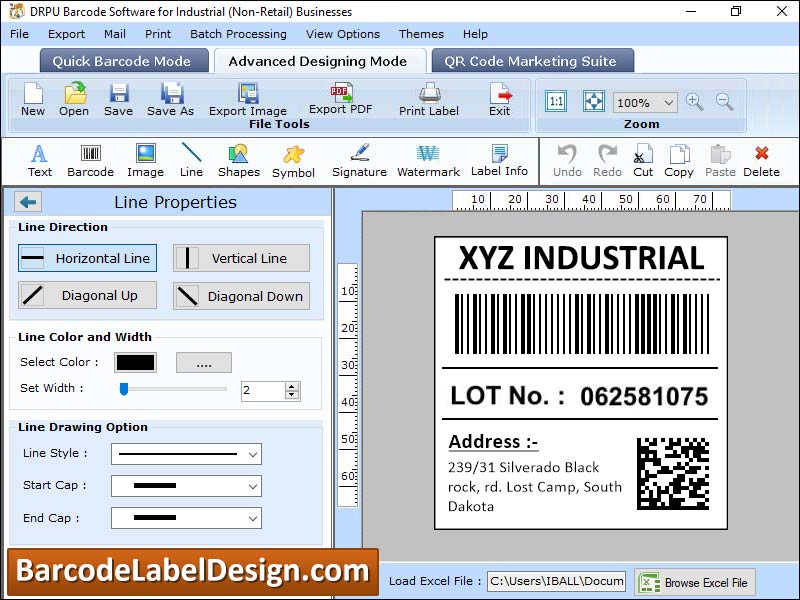Open Label Info panel
The height and width of the screenshot is (600, 800).
click(x=498, y=160)
